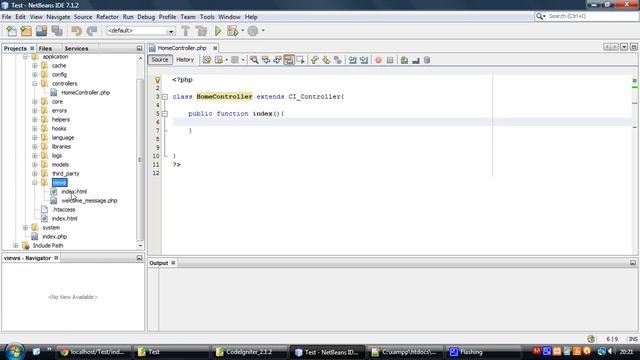This screenshot has height=360, width=640.
Task: Click the Find Previous Occurrence icon
Action: click(x=266, y=60)
